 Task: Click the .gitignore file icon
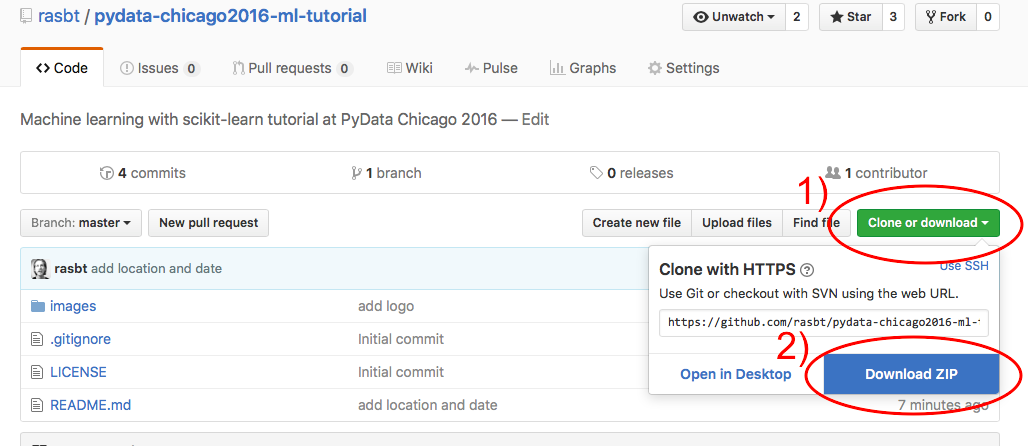(x=38, y=339)
